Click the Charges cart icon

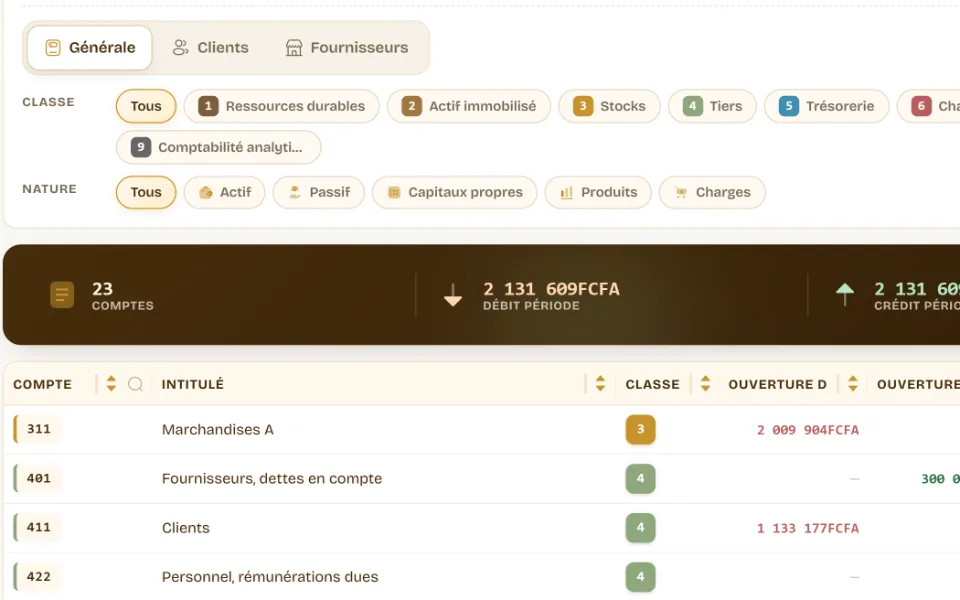coord(681,192)
